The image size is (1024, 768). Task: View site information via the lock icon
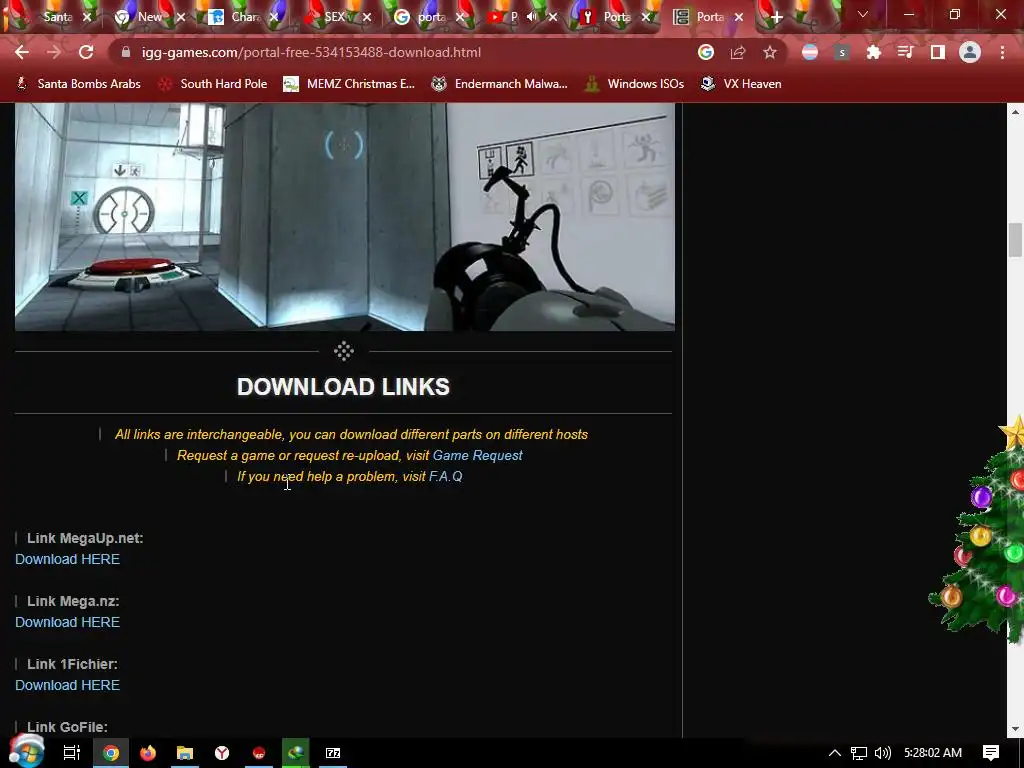[126, 52]
